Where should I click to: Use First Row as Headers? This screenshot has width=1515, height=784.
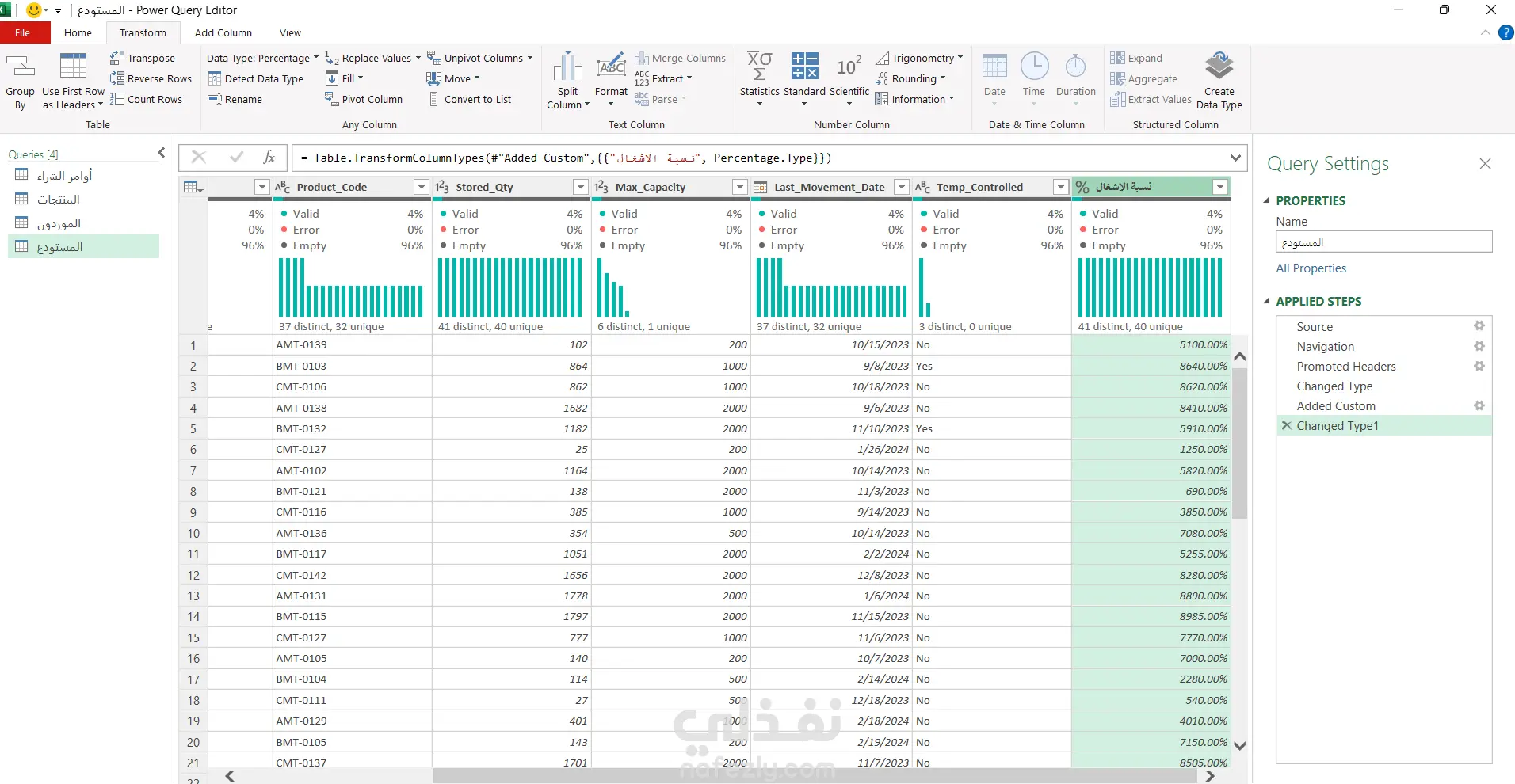tap(73, 82)
